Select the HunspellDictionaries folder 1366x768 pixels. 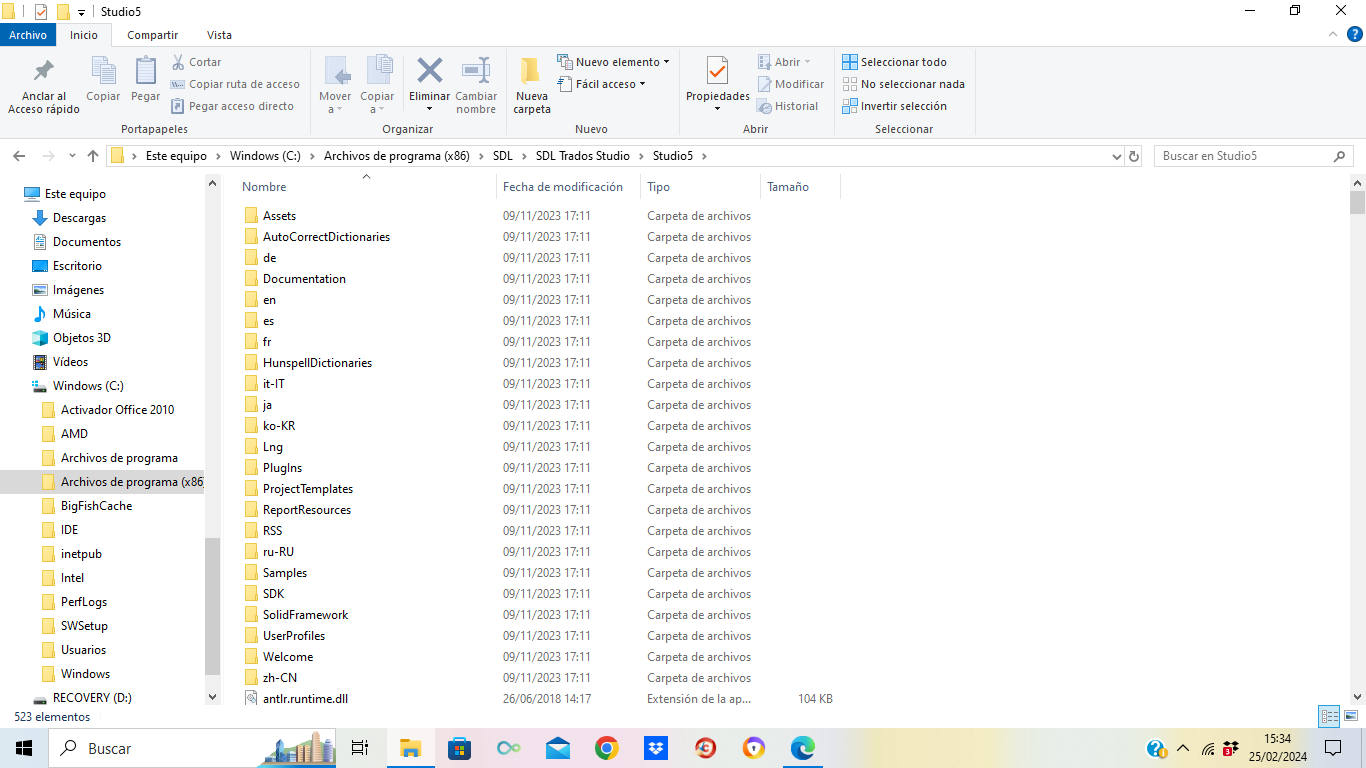(x=317, y=363)
